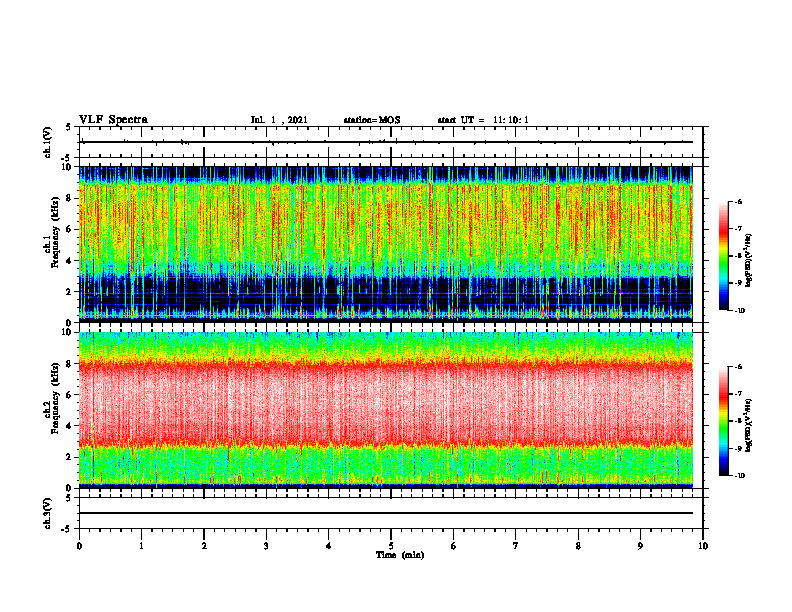Click the "-6" label on ch.2 color bar
Screen dimensions: 792x612
pyautogui.click(x=738, y=367)
